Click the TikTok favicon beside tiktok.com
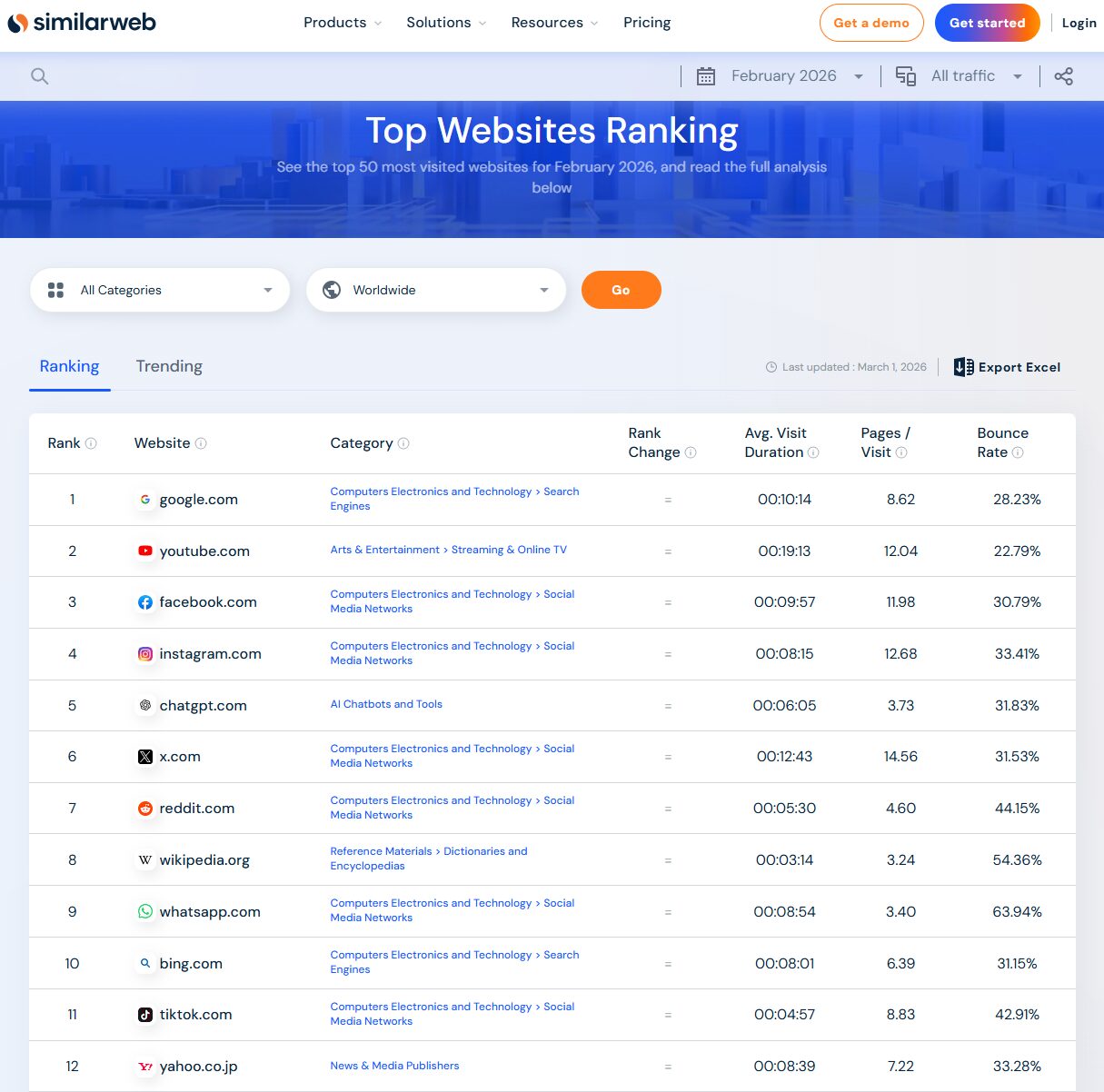Screen dimensions: 1104x1092 point(144,1015)
